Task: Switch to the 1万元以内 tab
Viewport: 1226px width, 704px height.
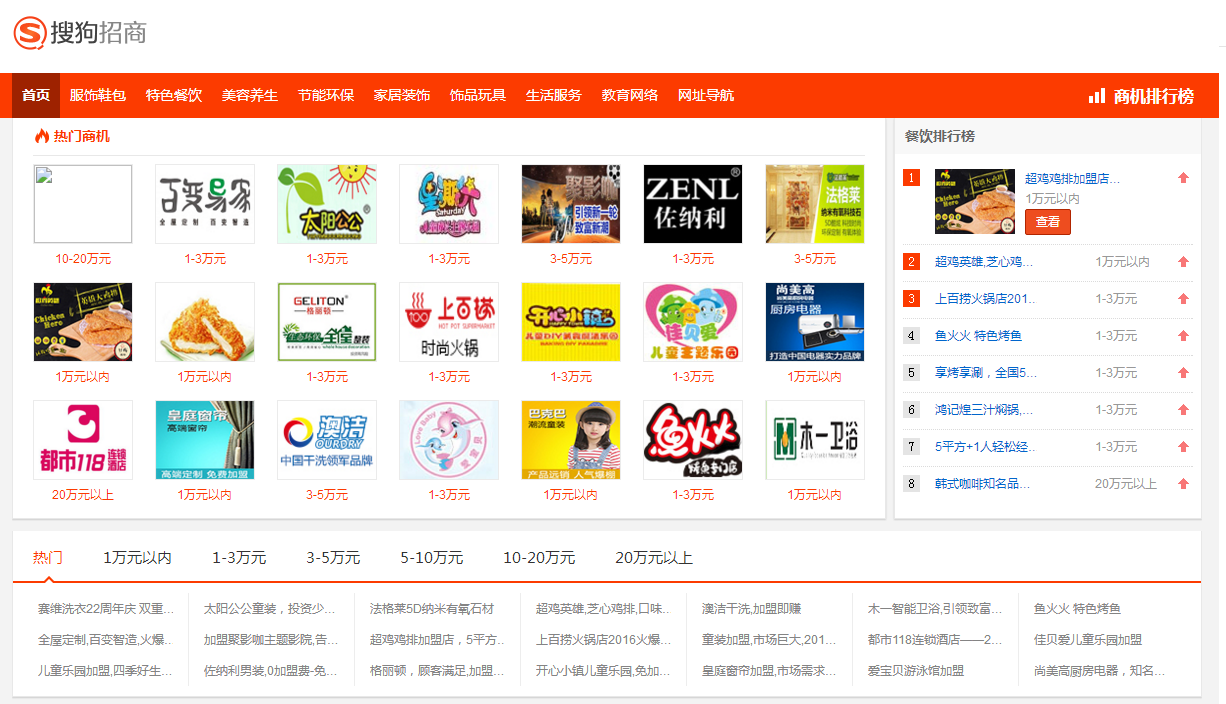Action: (138, 557)
